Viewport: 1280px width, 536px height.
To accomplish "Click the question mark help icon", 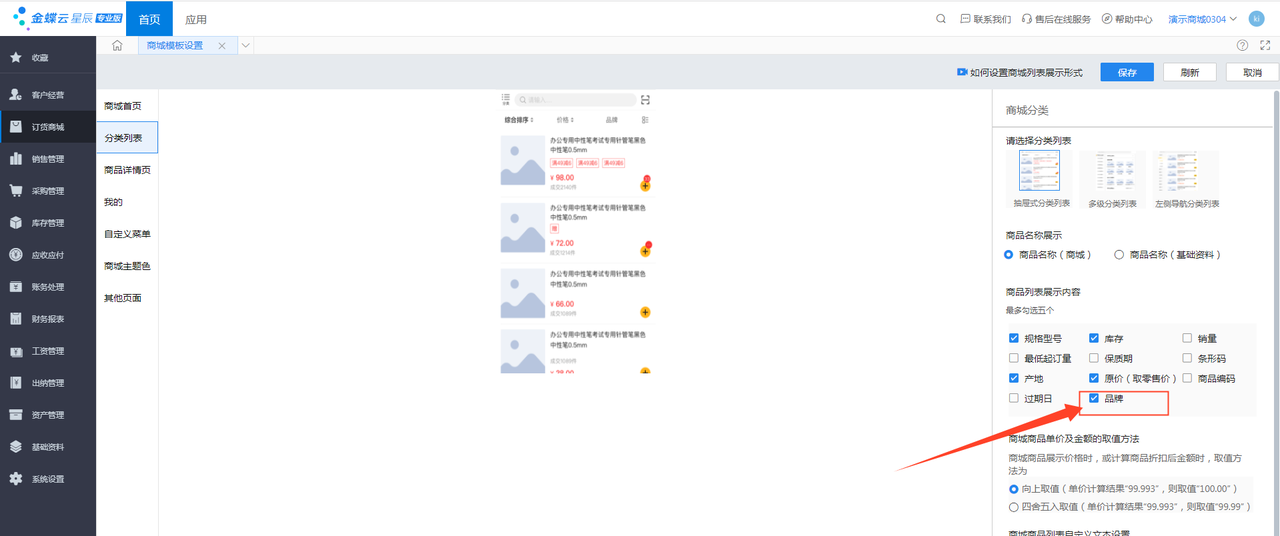I will point(1242,46).
